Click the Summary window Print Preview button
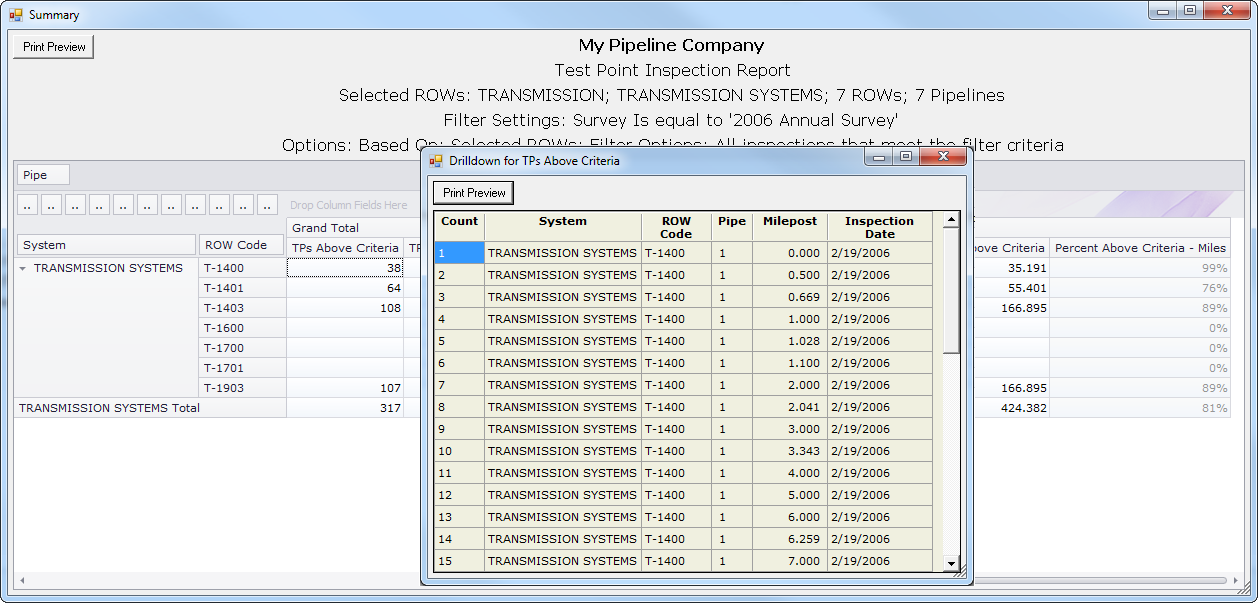Image resolution: width=1258 pixels, height=603 pixels. 53,47
